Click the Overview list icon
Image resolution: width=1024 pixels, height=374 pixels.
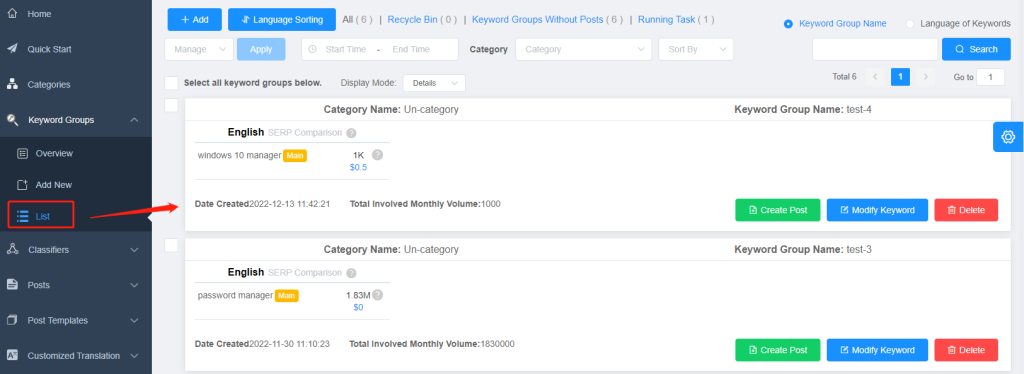tap(22, 153)
